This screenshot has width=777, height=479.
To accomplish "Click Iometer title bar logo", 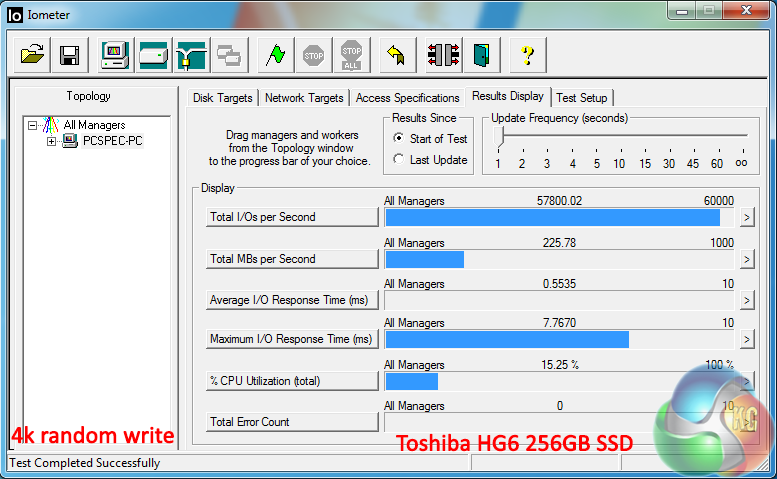I will click(15, 15).
